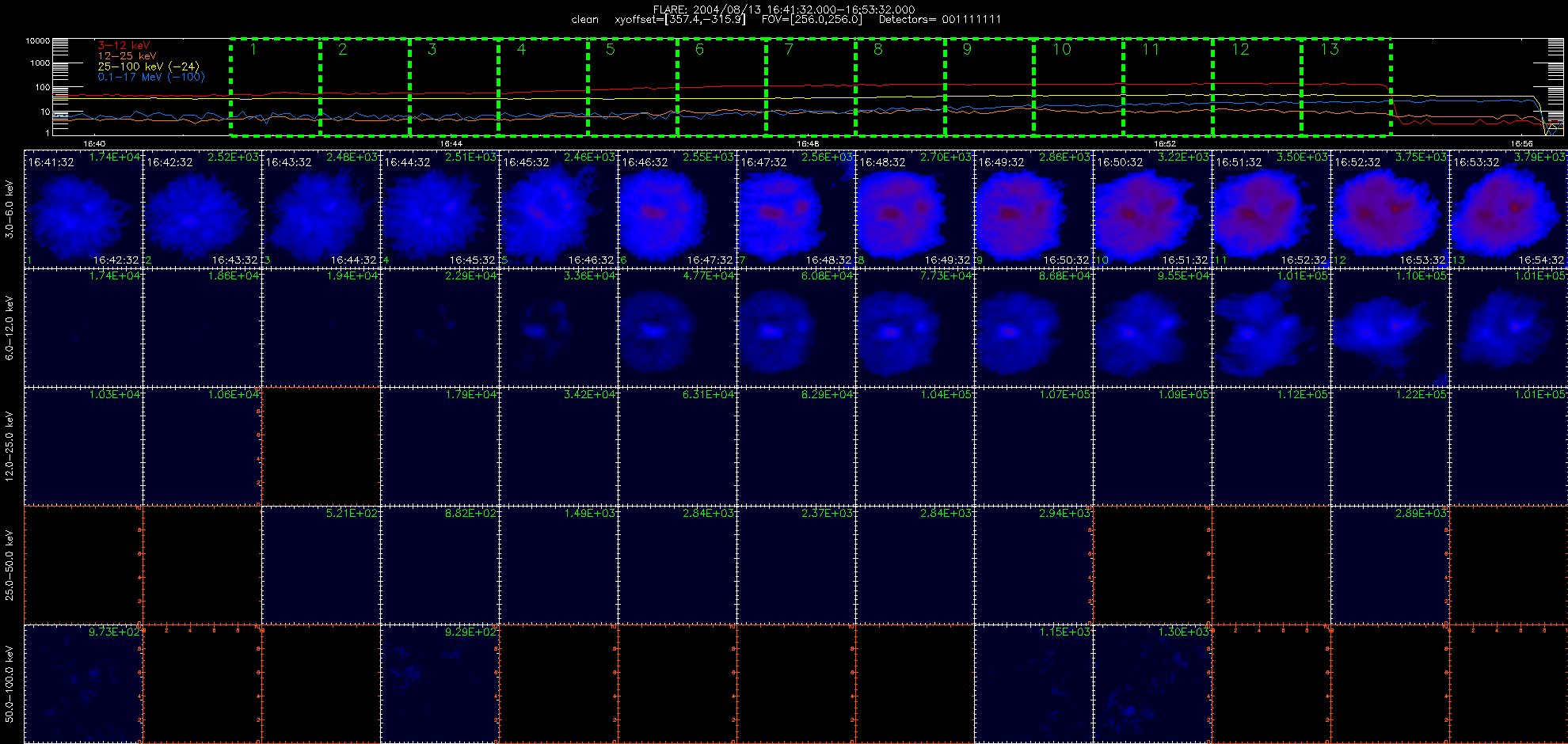Click the yellow '25-100 keV (-24)' legend entry
The width and height of the screenshot is (1568, 744).
point(148,66)
